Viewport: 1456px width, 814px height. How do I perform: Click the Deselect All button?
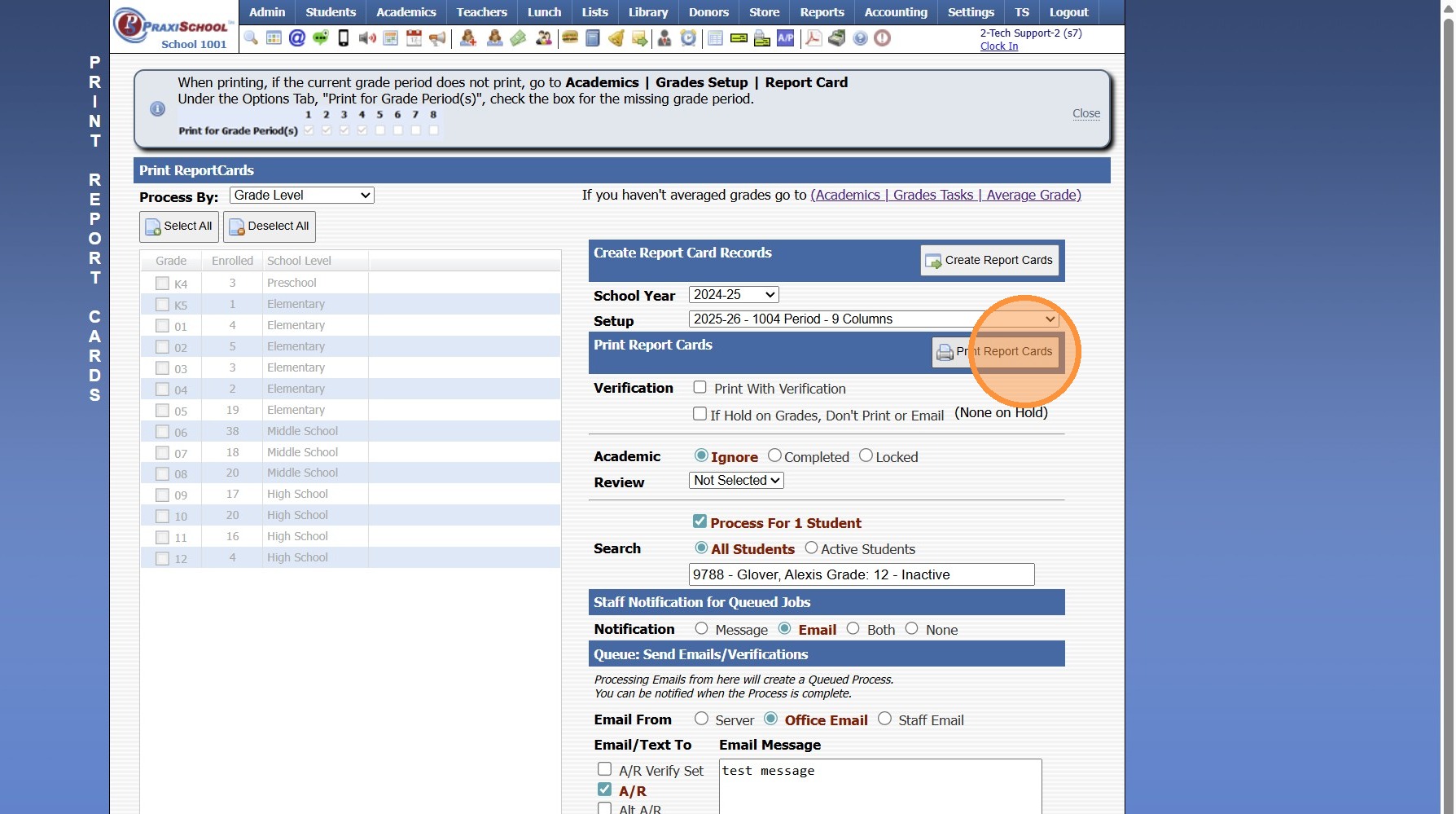point(270,227)
